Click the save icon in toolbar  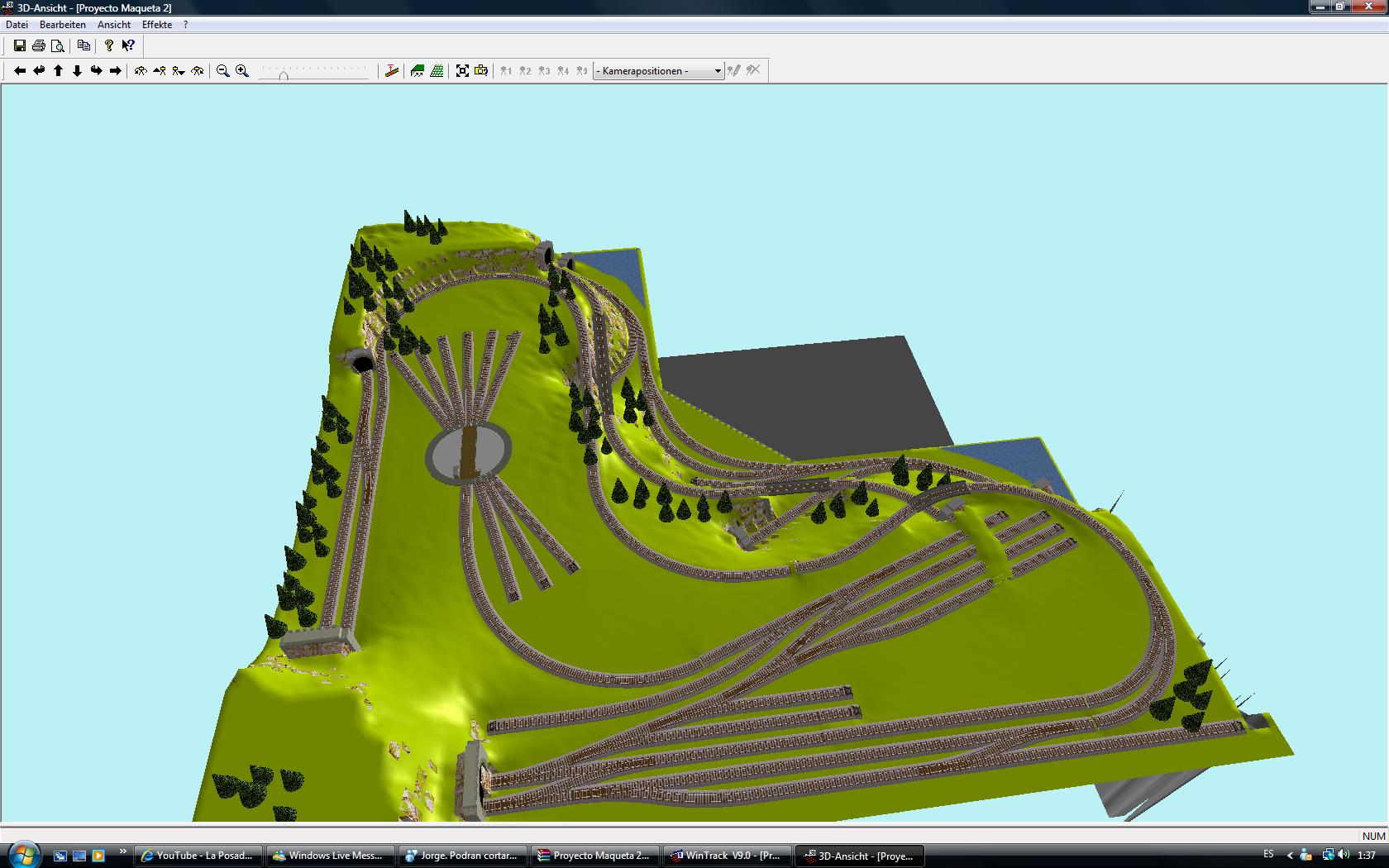click(x=20, y=45)
